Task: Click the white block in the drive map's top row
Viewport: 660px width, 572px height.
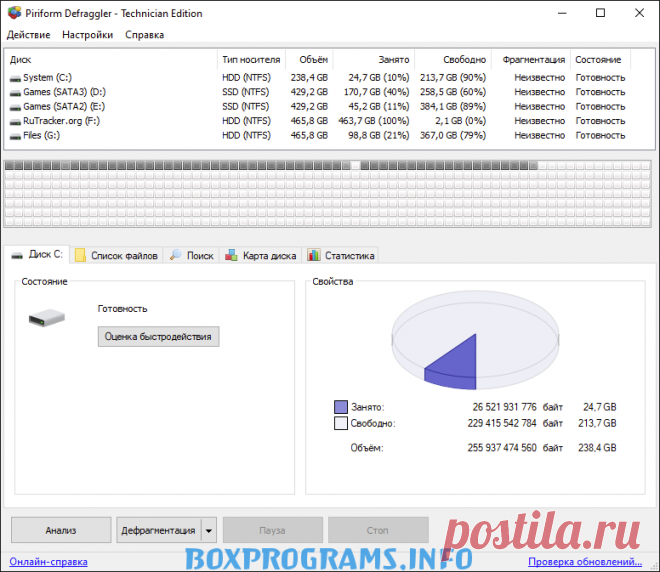Action: (x=355, y=165)
